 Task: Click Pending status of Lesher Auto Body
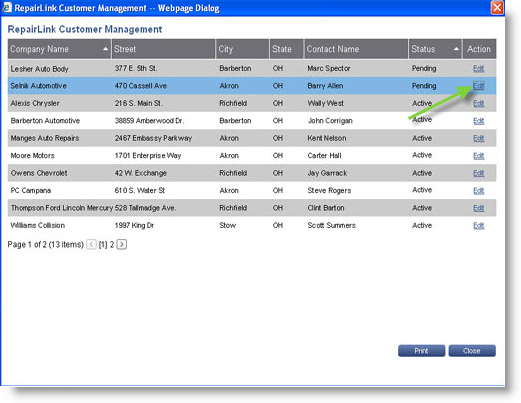tap(424, 68)
